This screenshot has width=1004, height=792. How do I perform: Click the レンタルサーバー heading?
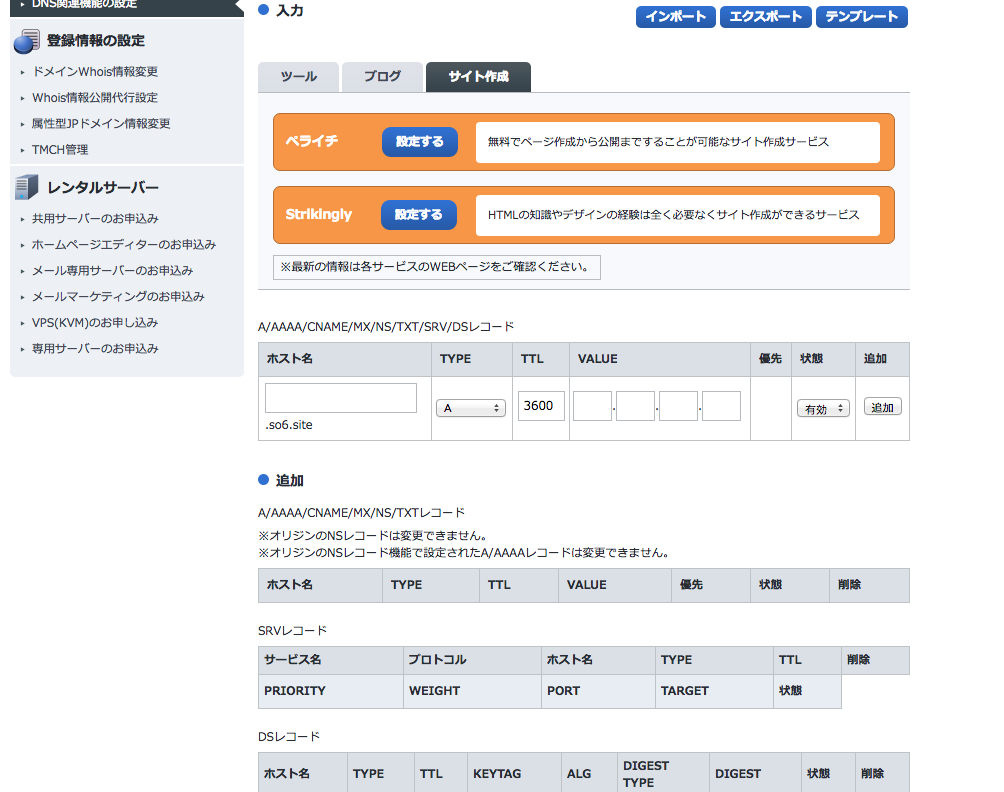point(103,188)
